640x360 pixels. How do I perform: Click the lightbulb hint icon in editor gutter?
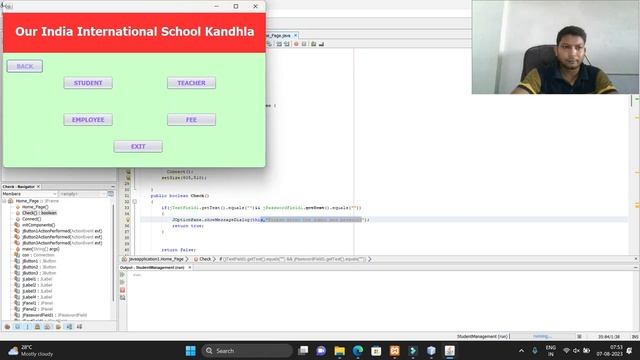pos(128,220)
